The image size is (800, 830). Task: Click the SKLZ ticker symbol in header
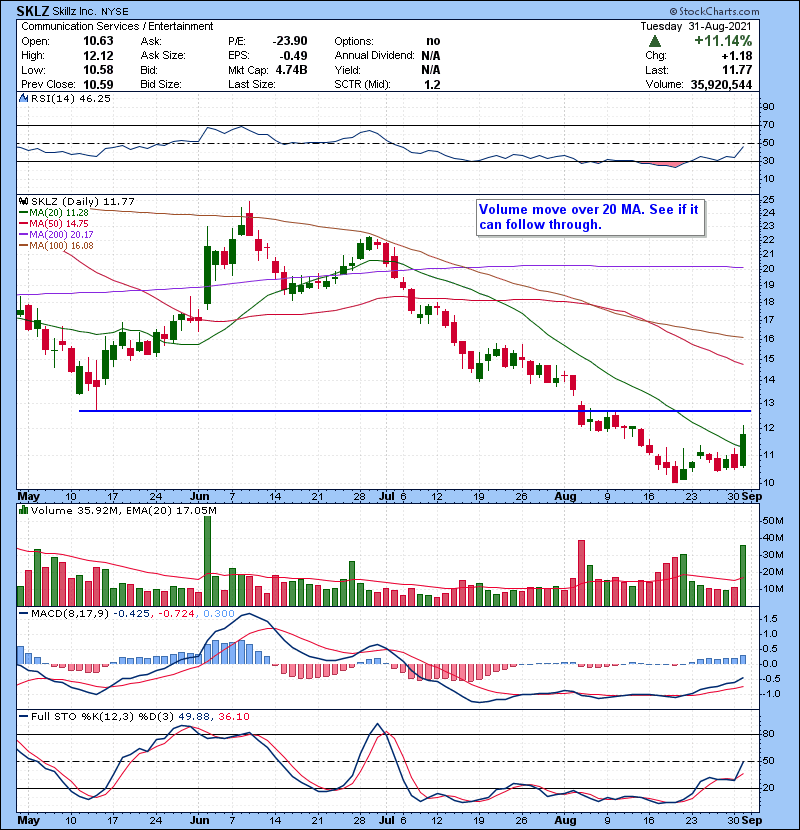[x=33, y=11]
